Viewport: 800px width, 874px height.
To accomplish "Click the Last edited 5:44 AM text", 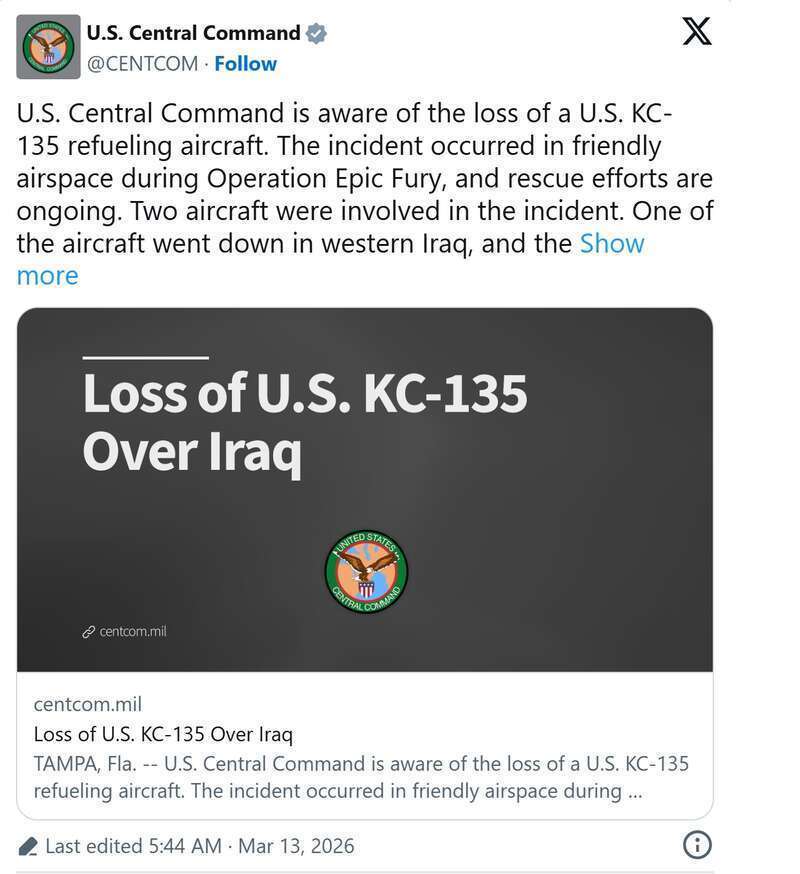I will (x=133, y=846).
